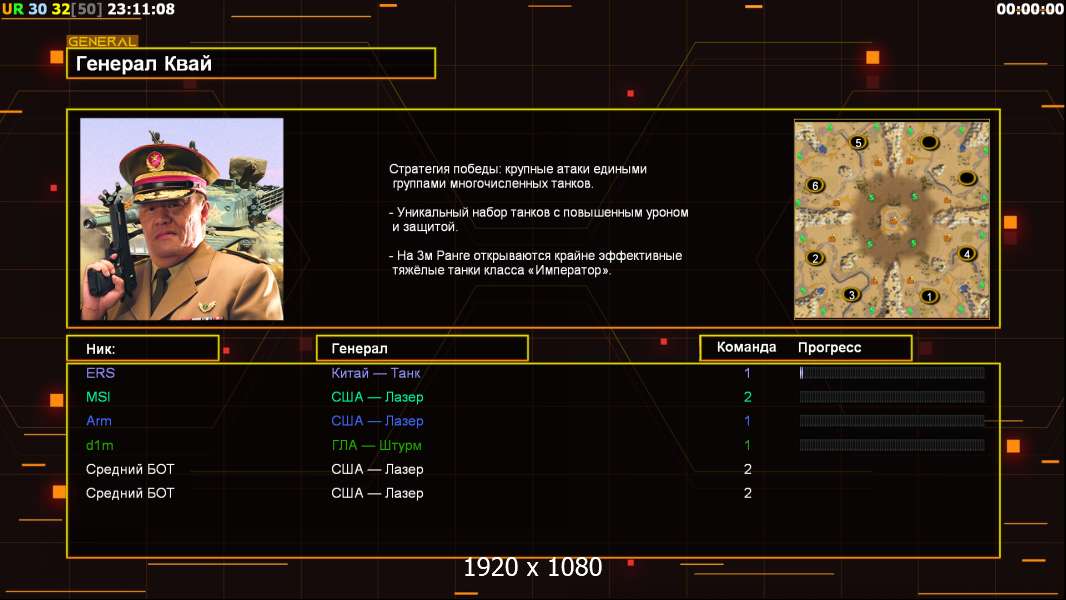The width and height of the screenshot is (1066, 600).
Task: Click team number in ERS row
Action: coord(747,373)
